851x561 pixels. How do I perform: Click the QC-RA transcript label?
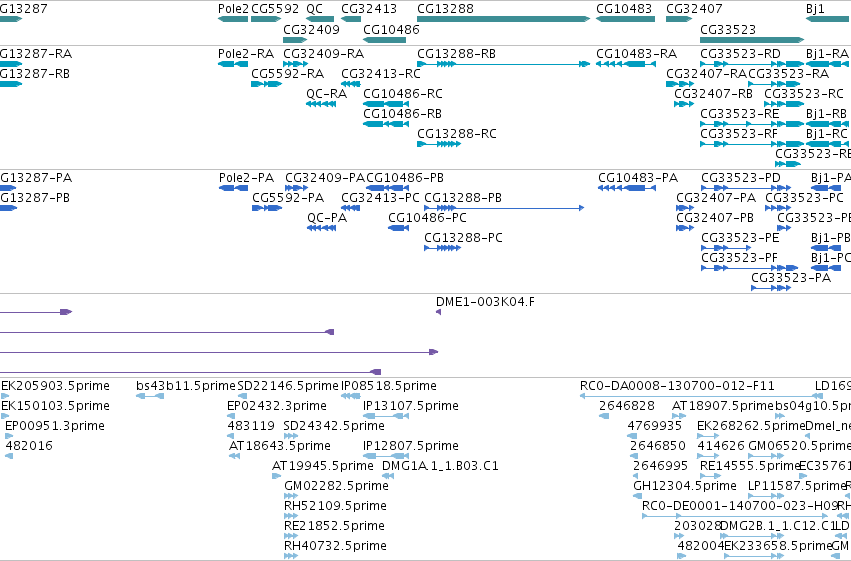(327, 94)
